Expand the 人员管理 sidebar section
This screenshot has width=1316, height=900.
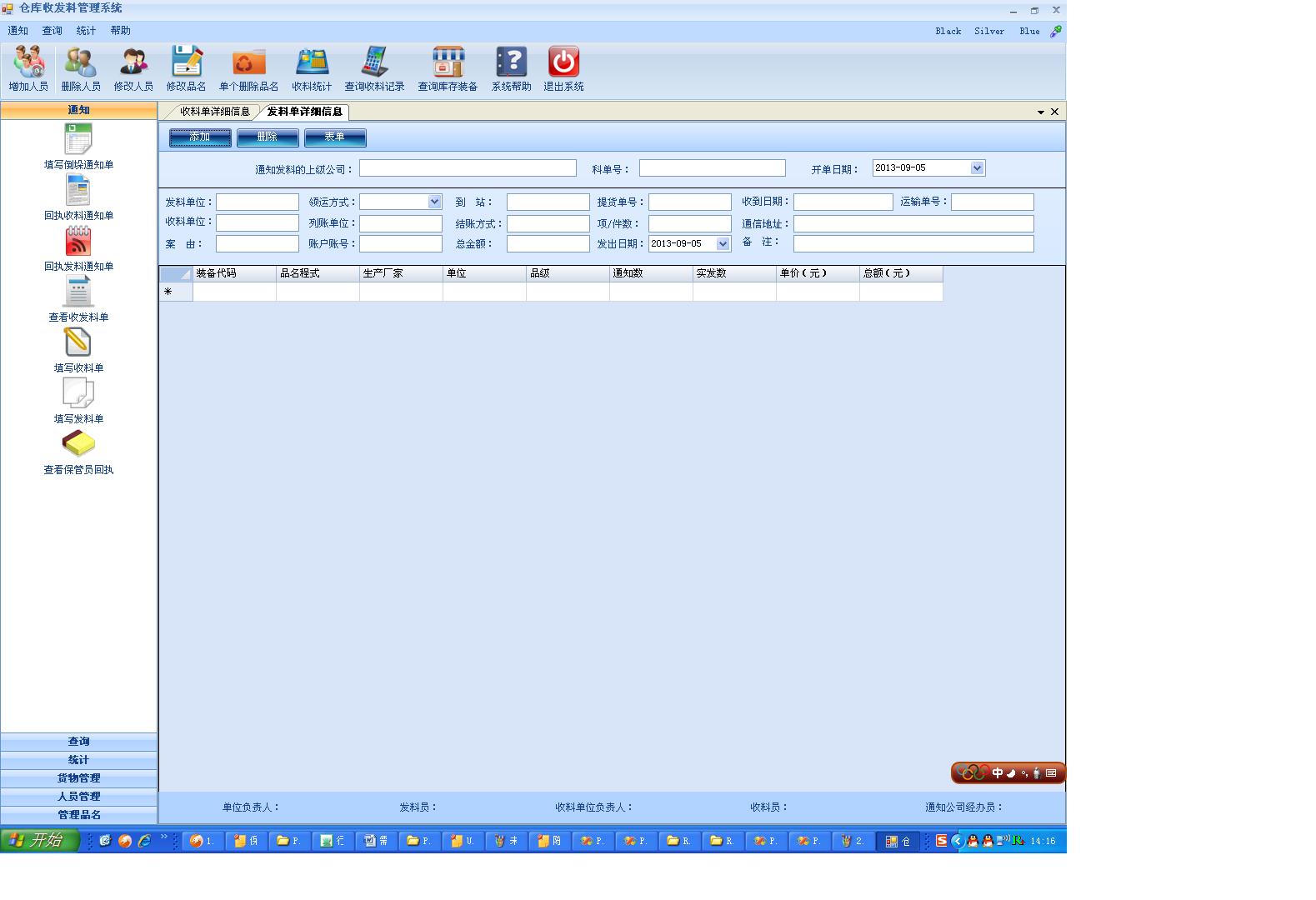pos(78,797)
